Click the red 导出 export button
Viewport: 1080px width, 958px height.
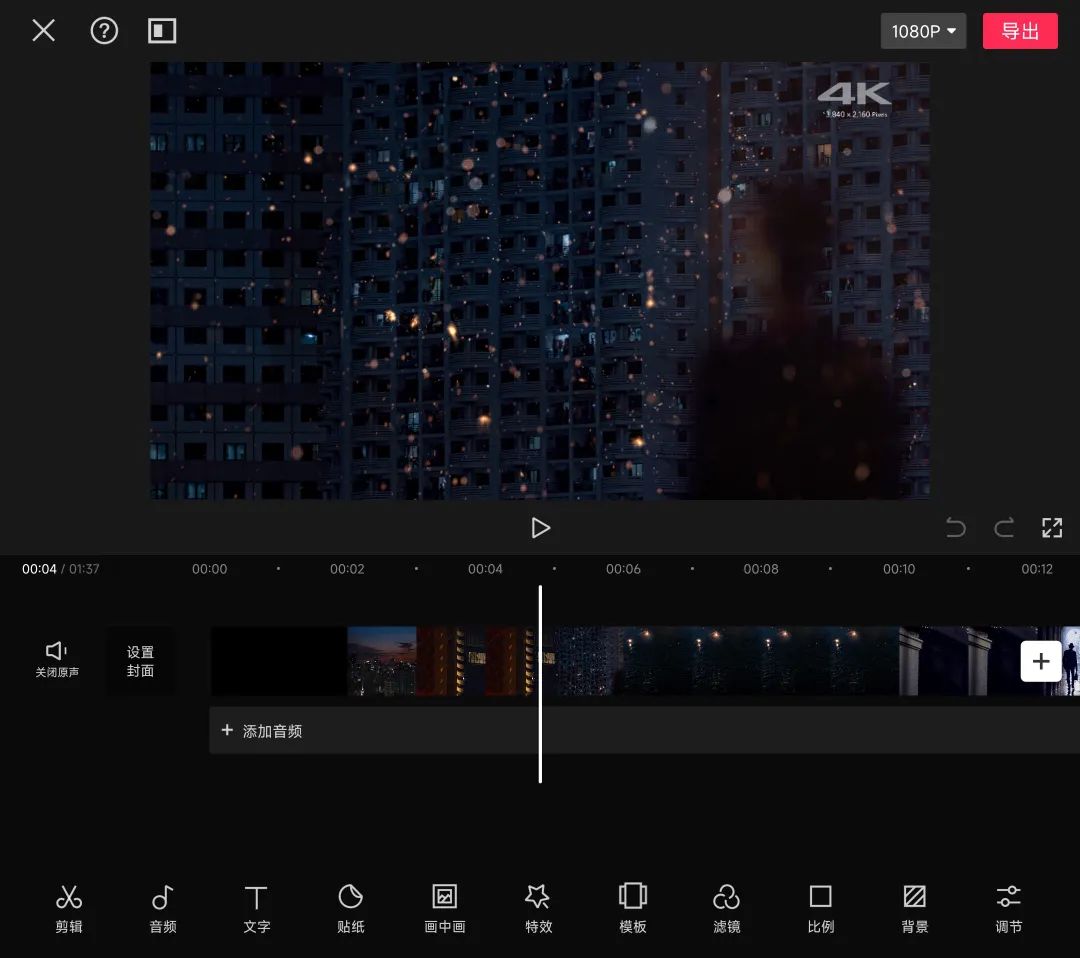pyautogui.click(x=1019, y=31)
